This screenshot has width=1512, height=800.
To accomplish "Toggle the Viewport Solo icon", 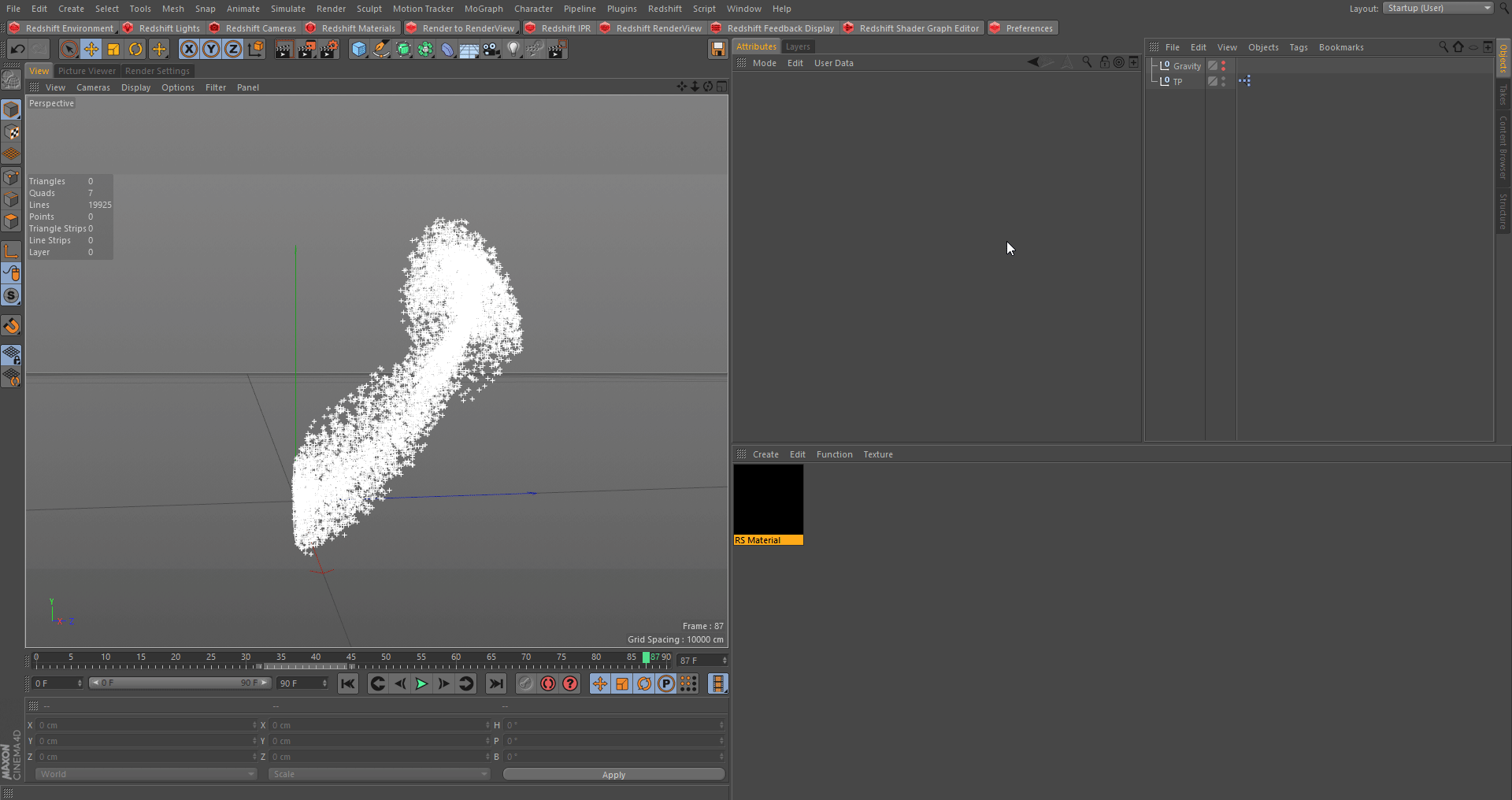I will (11, 273).
